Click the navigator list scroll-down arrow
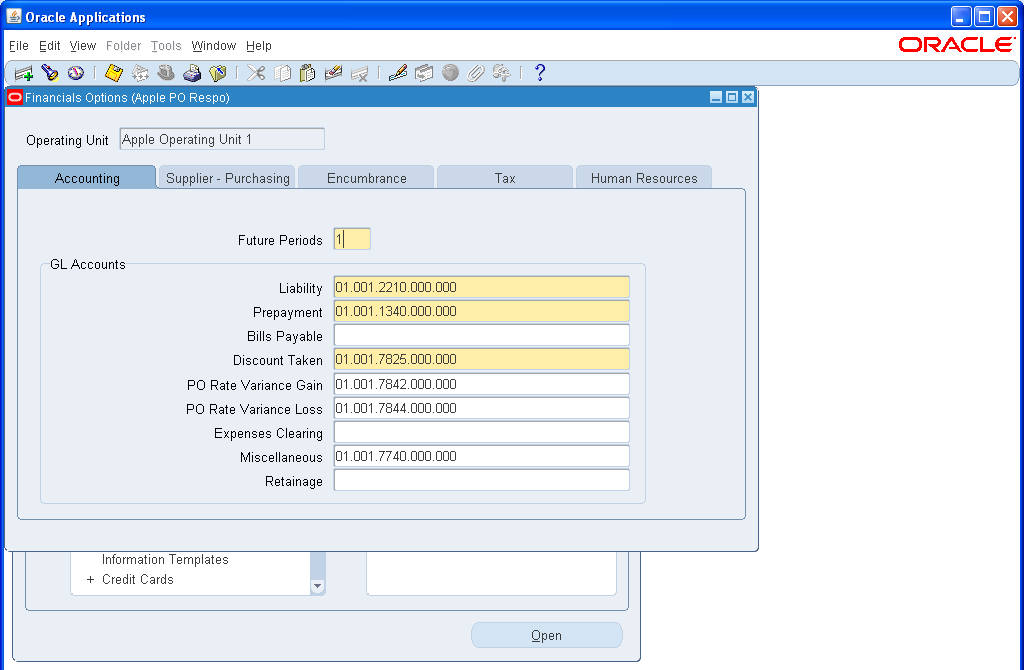This screenshot has height=670, width=1024. 317,587
